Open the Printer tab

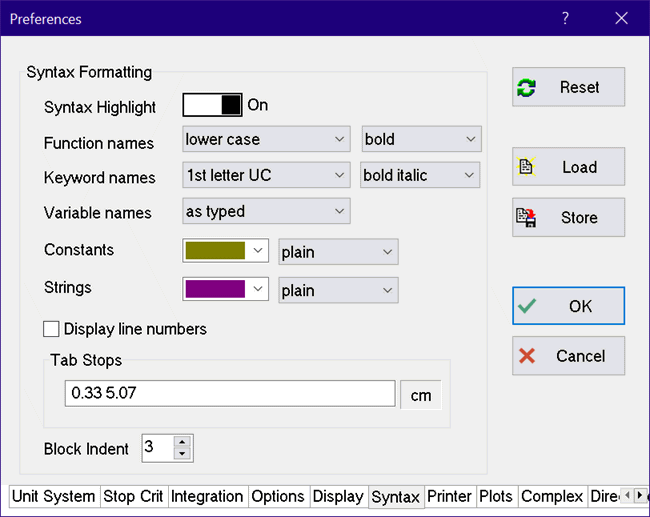449,496
